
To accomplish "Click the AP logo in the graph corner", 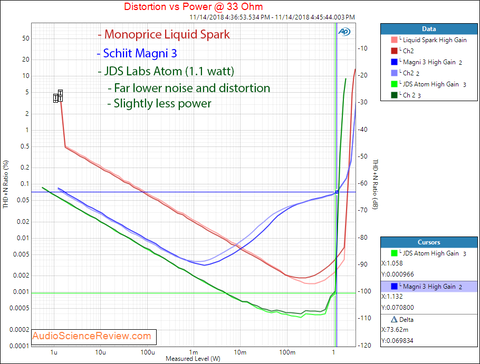I will [x=344, y=32].
